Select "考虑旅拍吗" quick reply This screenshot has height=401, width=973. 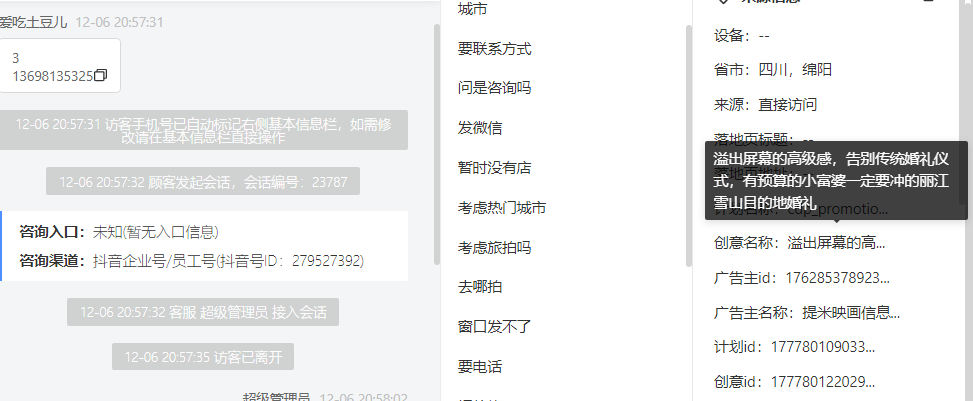click(x=495, y=247)
